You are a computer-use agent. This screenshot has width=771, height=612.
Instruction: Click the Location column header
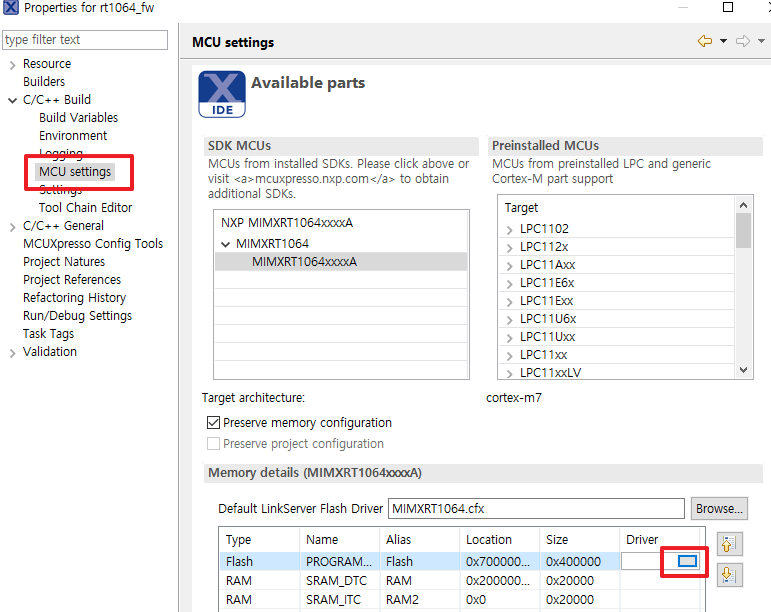pos(500,540)
